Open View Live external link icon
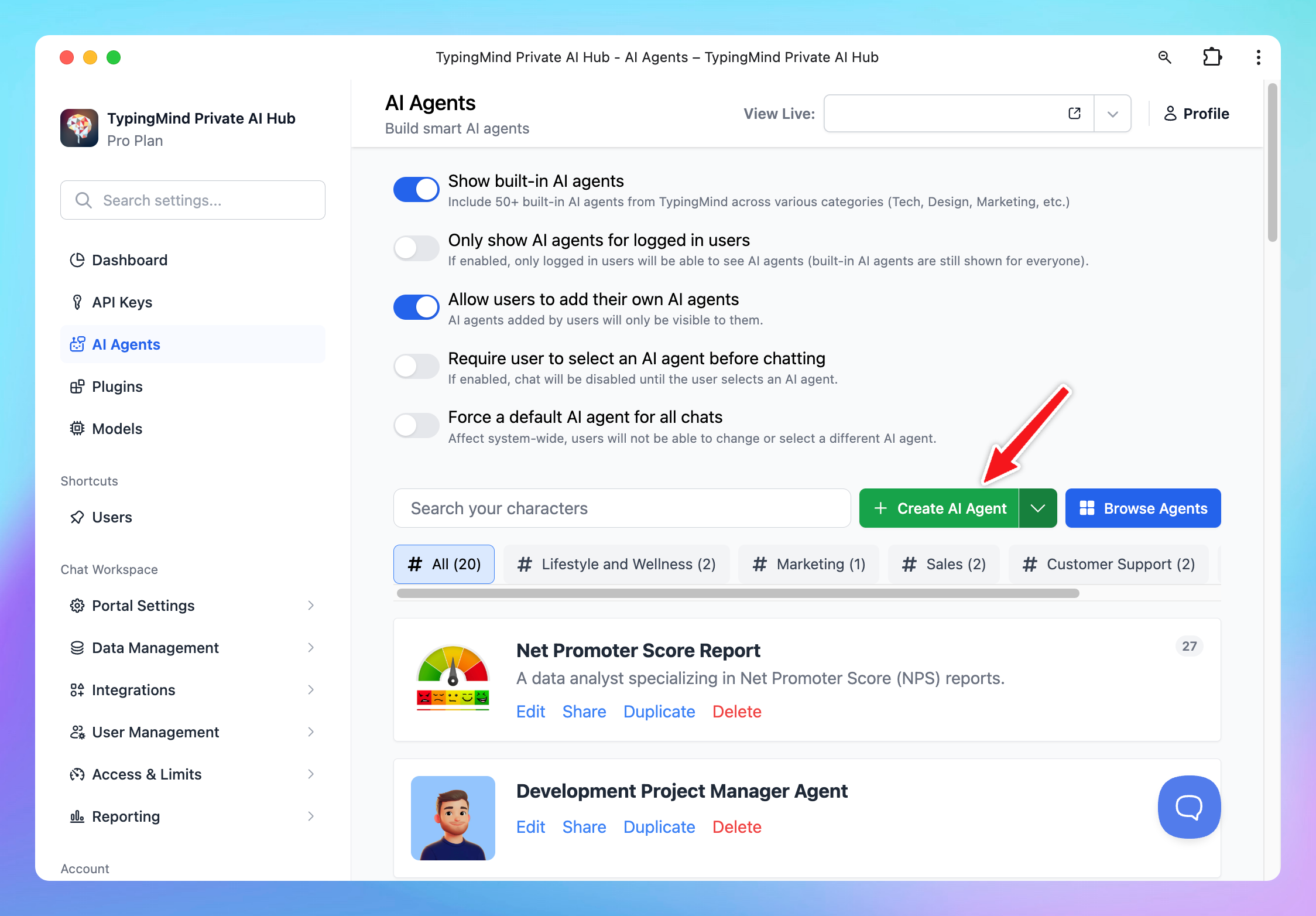The width and height of the screenshot is (1316, 916). (1074, 114)
